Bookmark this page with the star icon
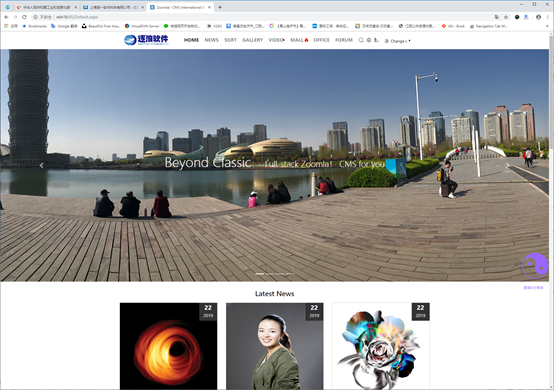This screenshot has width=554, height=390. (506, 17)
